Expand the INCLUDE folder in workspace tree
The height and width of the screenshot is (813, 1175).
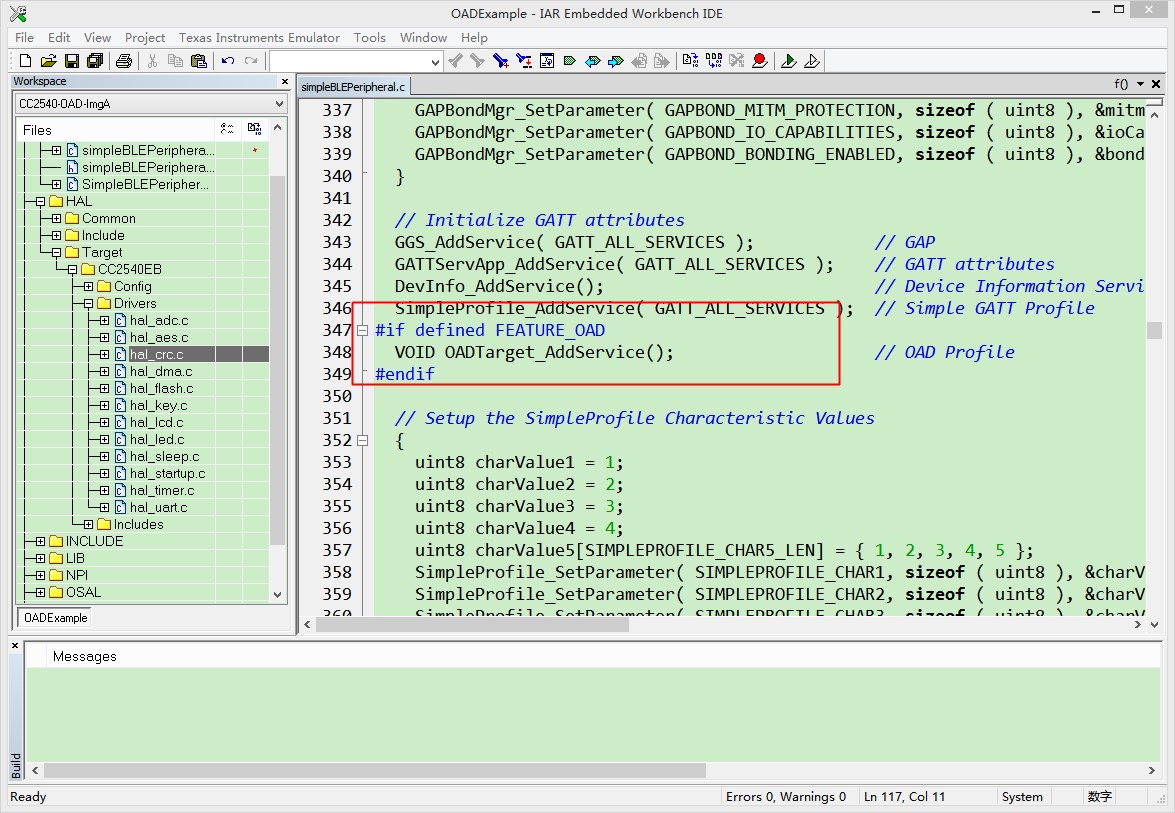[40, 541]
